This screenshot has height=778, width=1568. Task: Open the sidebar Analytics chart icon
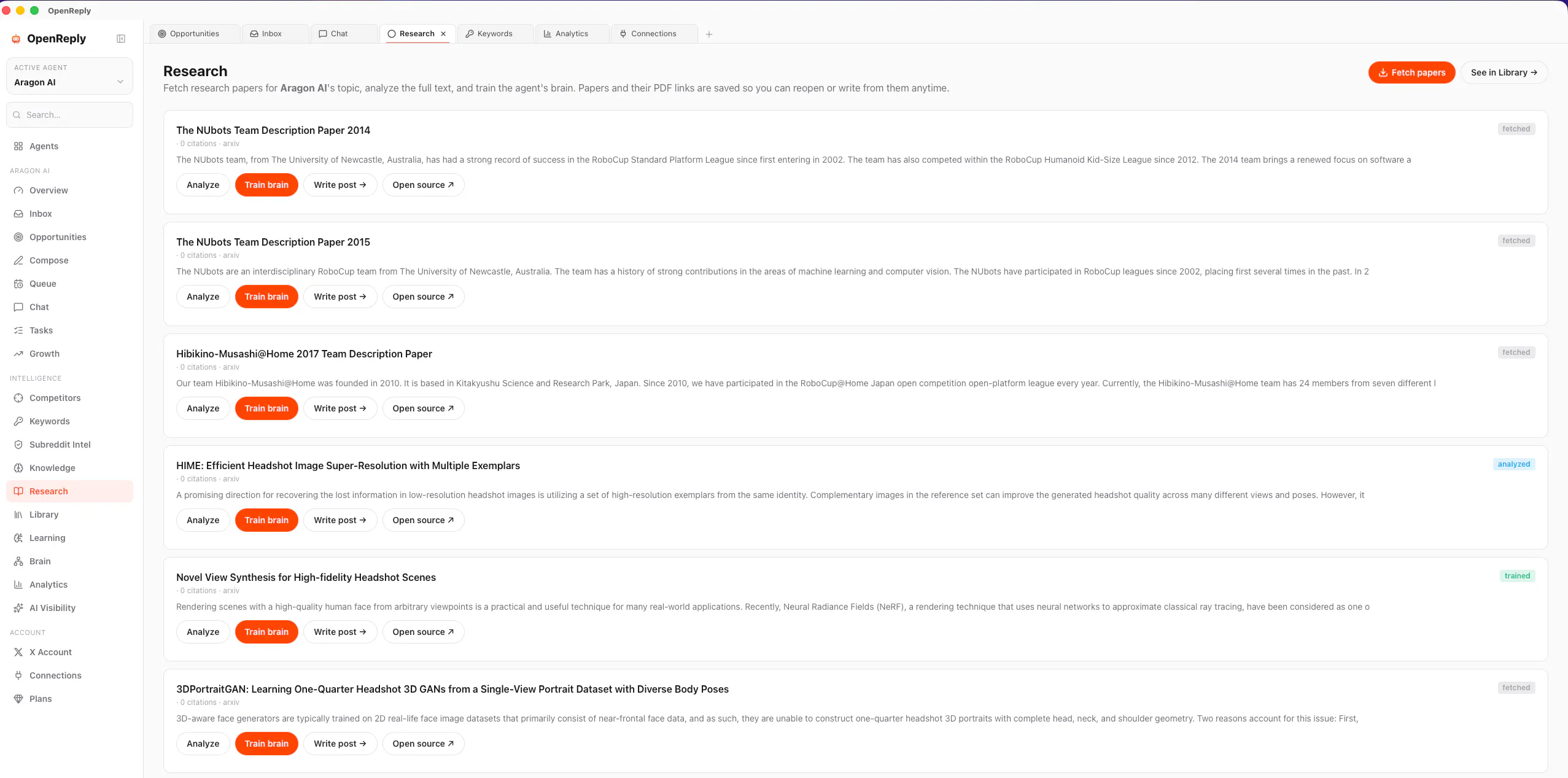[18, 585]
